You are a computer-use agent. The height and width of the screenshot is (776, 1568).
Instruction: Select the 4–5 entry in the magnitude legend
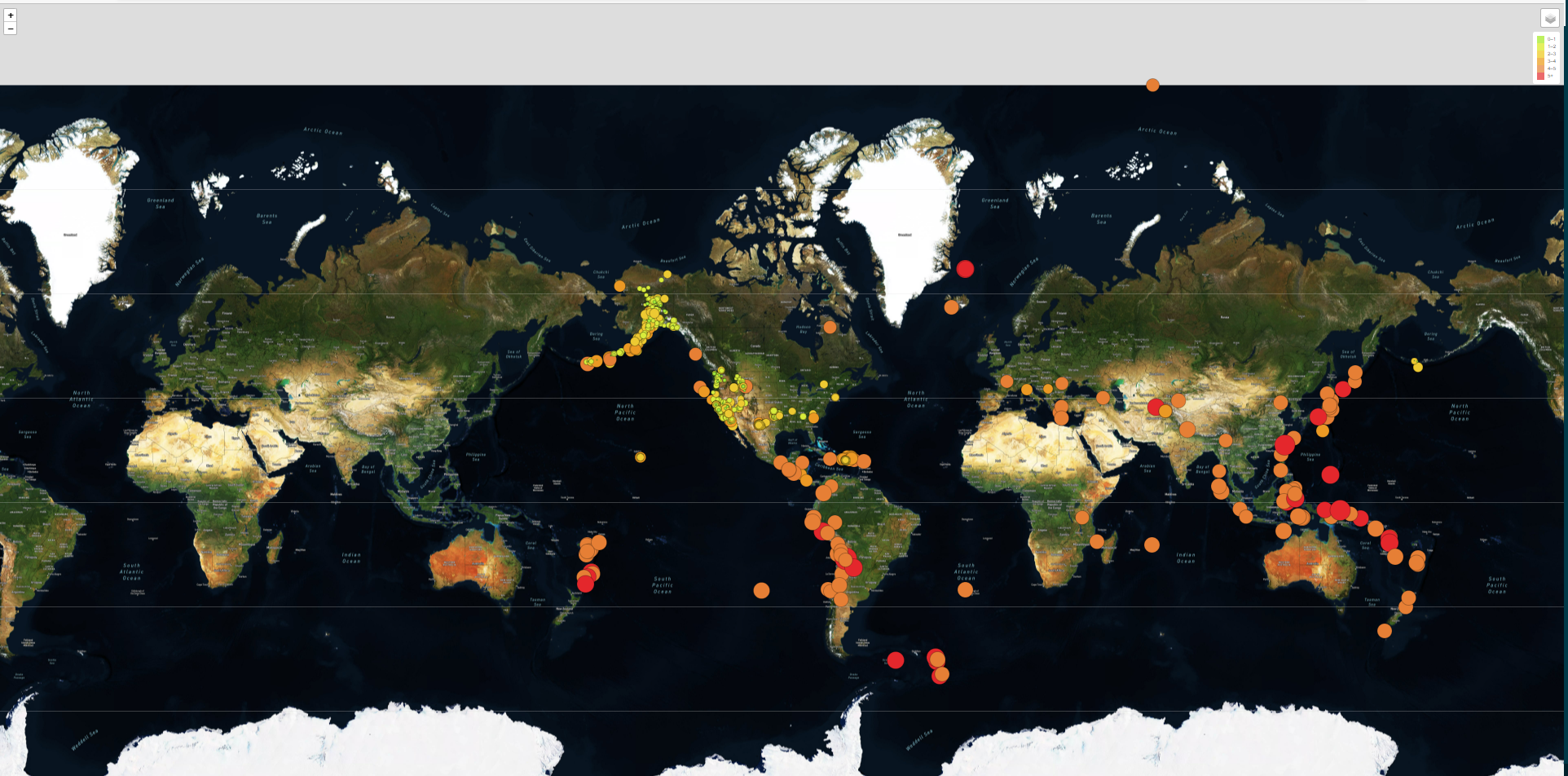(1540, 68)
